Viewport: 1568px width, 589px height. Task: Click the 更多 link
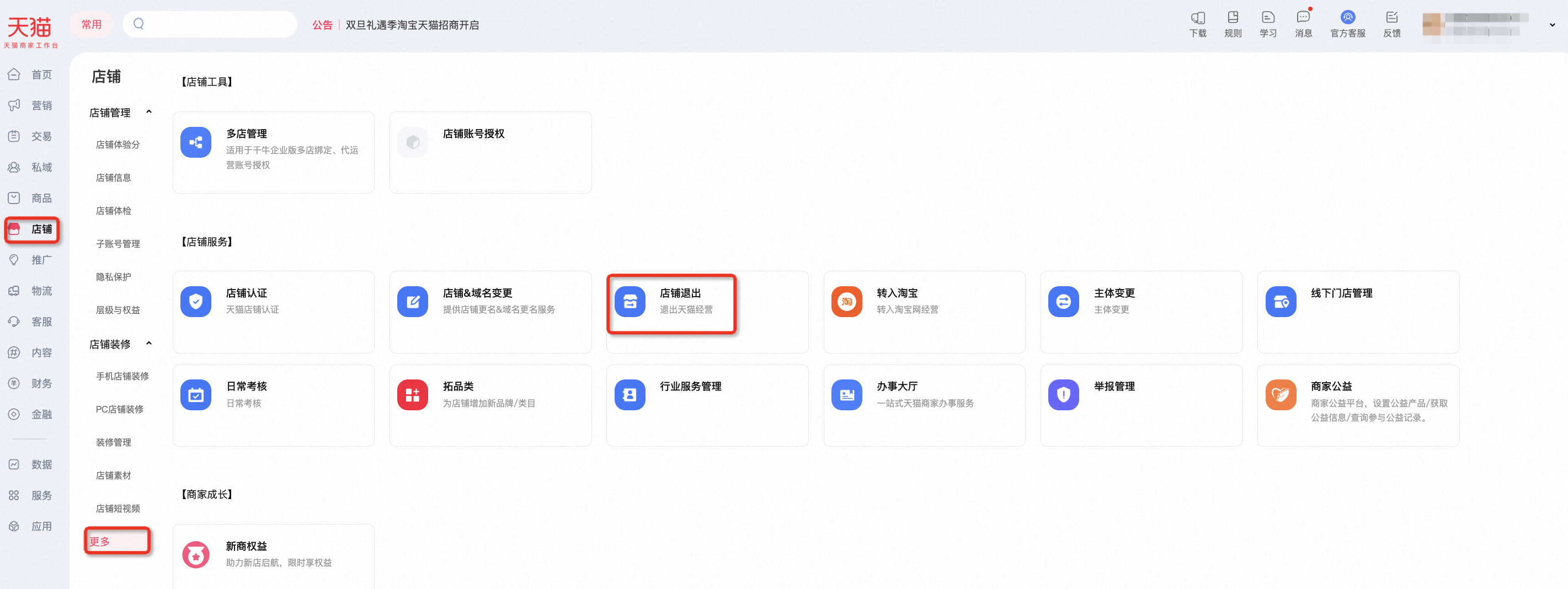click(x=100, y=542)
